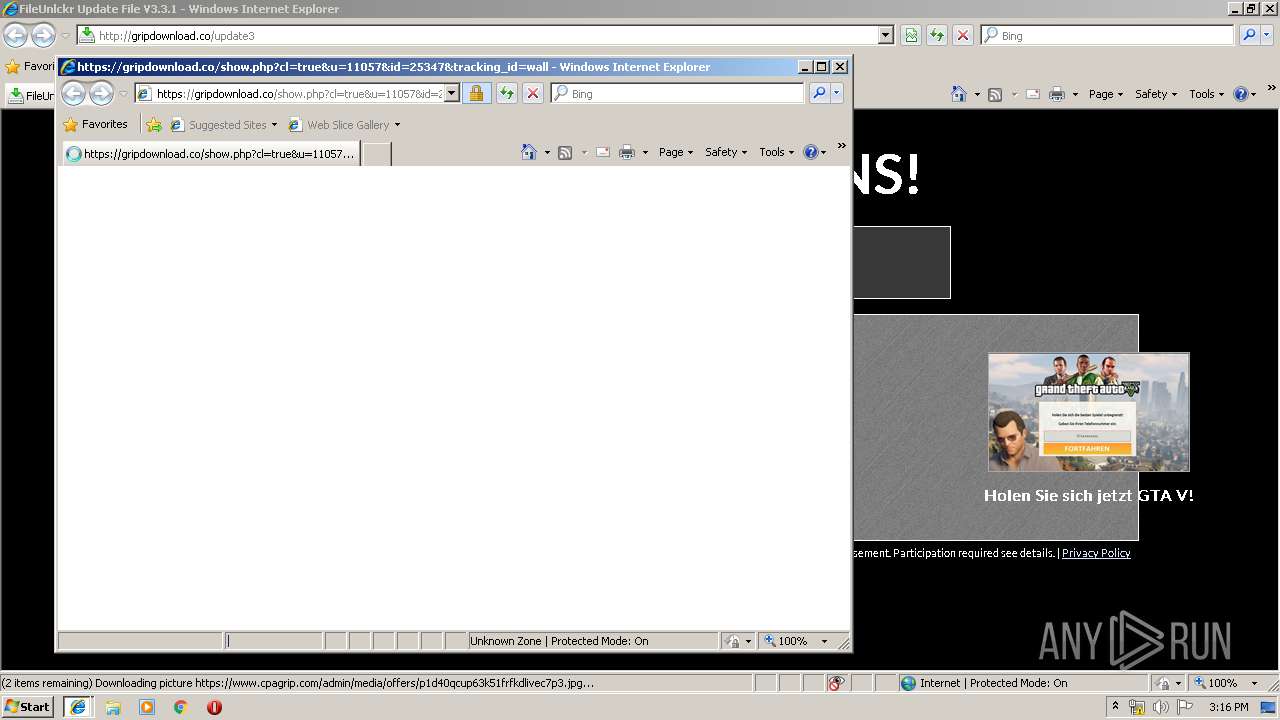Click Home icon in main window command bar
Viewport: 1280px width, 720px height.
tap(959, 94)
